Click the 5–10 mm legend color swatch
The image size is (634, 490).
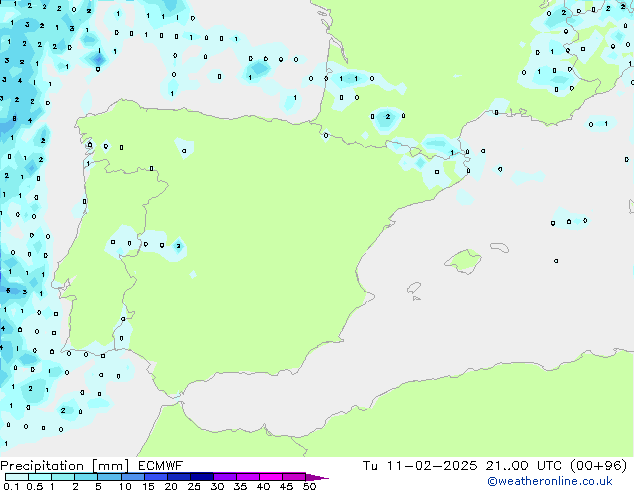(x=109, y=477)
